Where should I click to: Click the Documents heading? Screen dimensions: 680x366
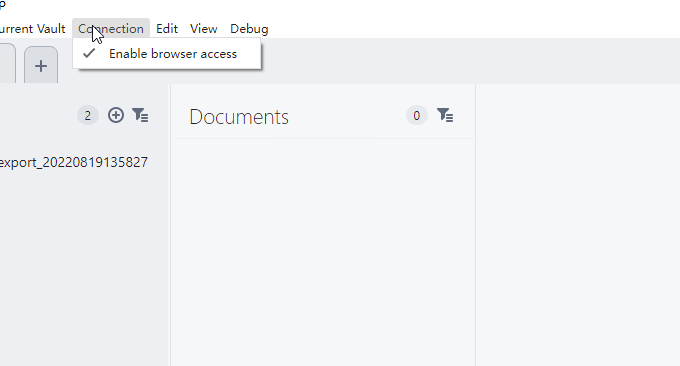tap(239, 117)
